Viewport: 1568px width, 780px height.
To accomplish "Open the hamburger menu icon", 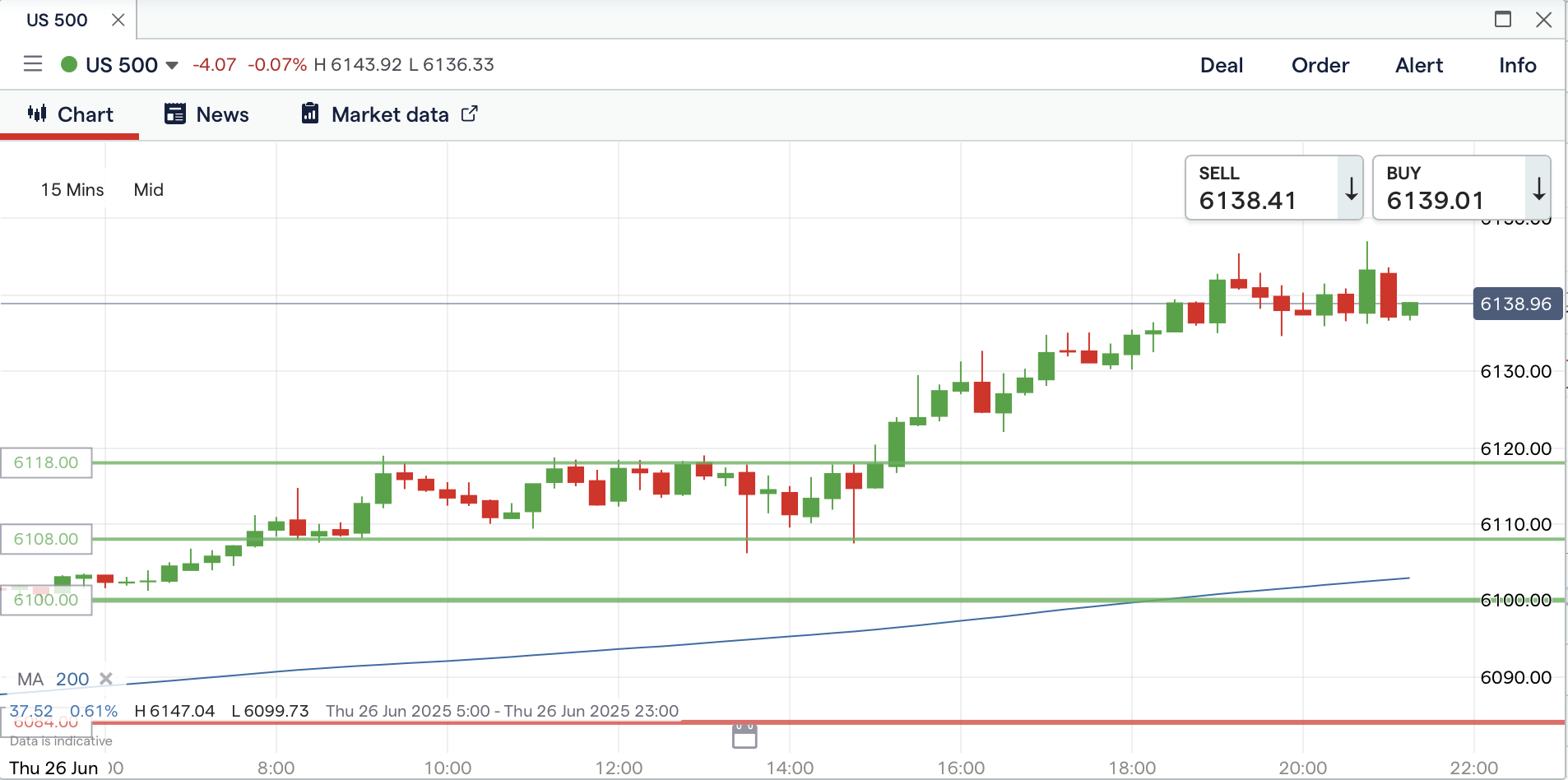I will tap(33, 64).
